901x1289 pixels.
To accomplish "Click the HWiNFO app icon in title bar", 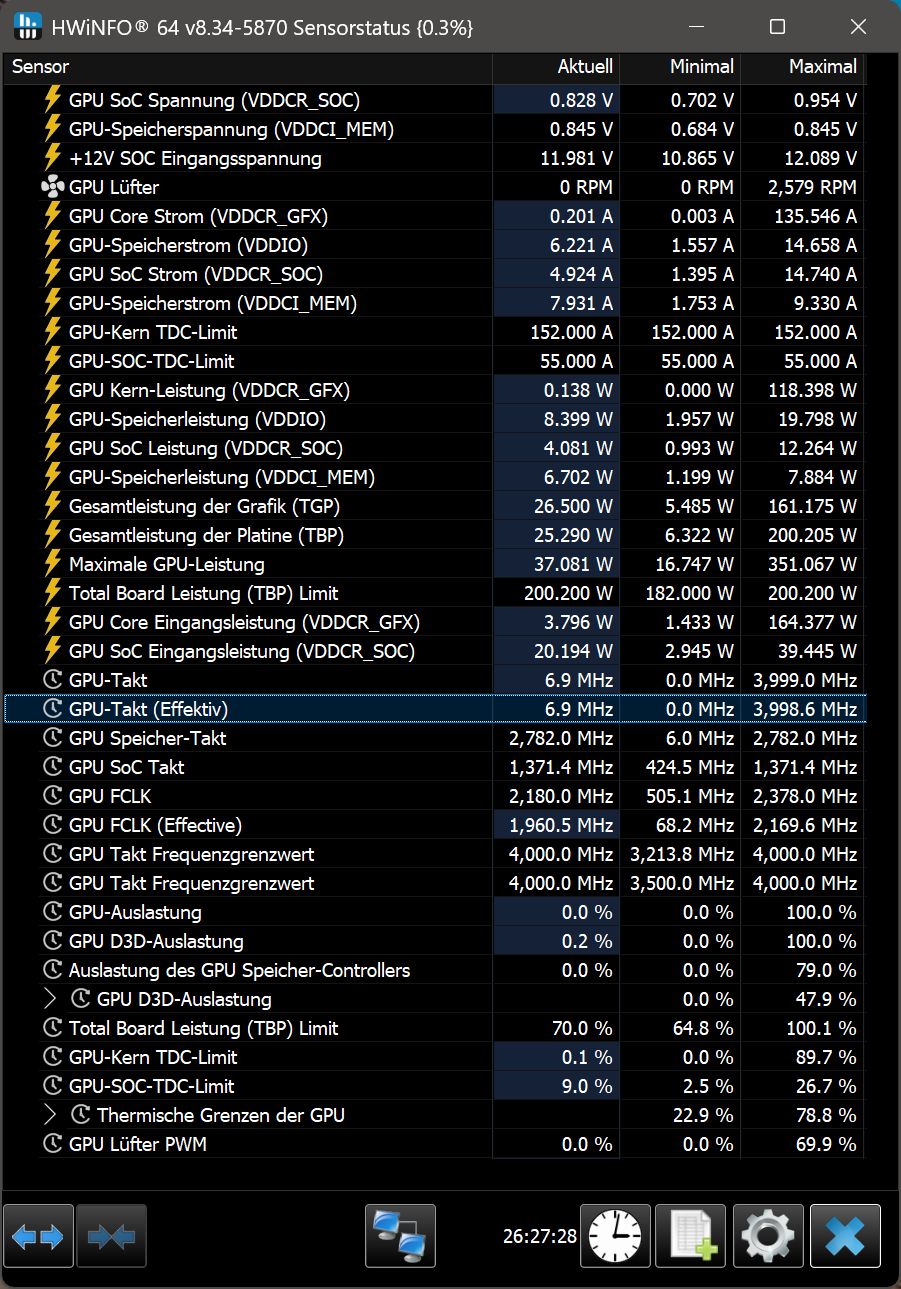I will coord(28,27).
